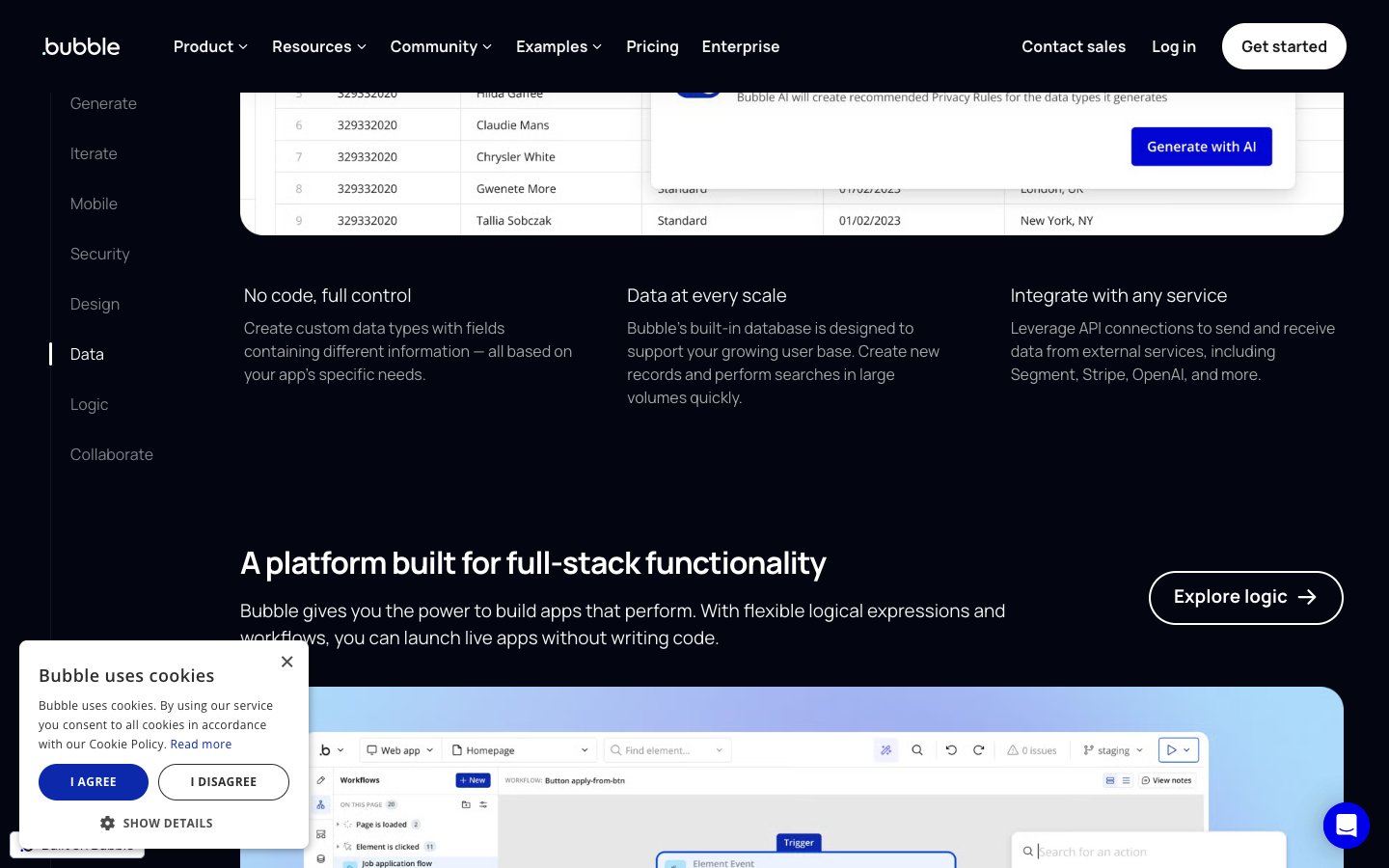Click the Bubble logo in the editor corner
Viewport: 1389px width, 868px height.
pyautogui.click(x=325, y=749)
